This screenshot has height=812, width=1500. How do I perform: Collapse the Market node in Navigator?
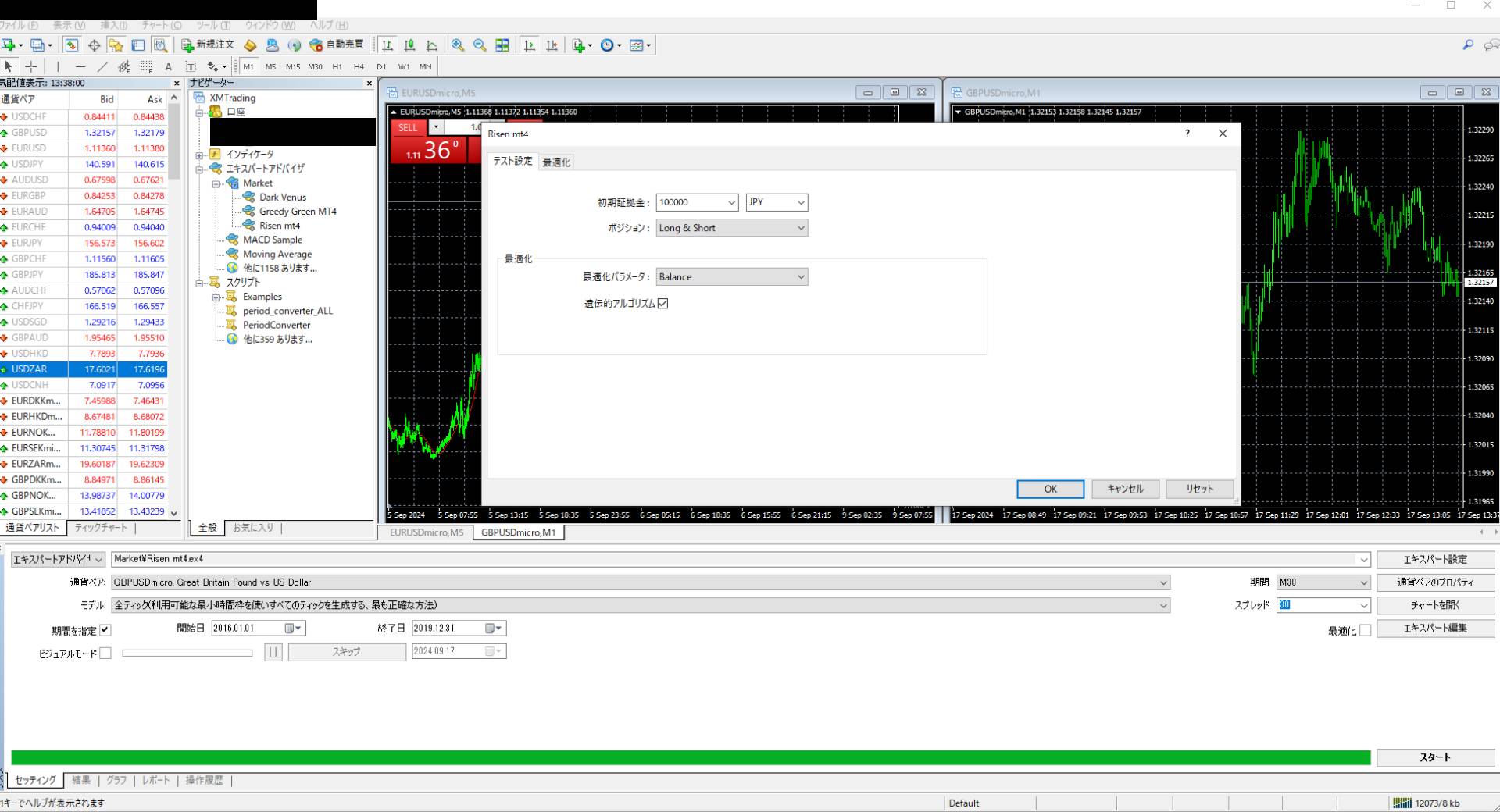click(216, 183)
